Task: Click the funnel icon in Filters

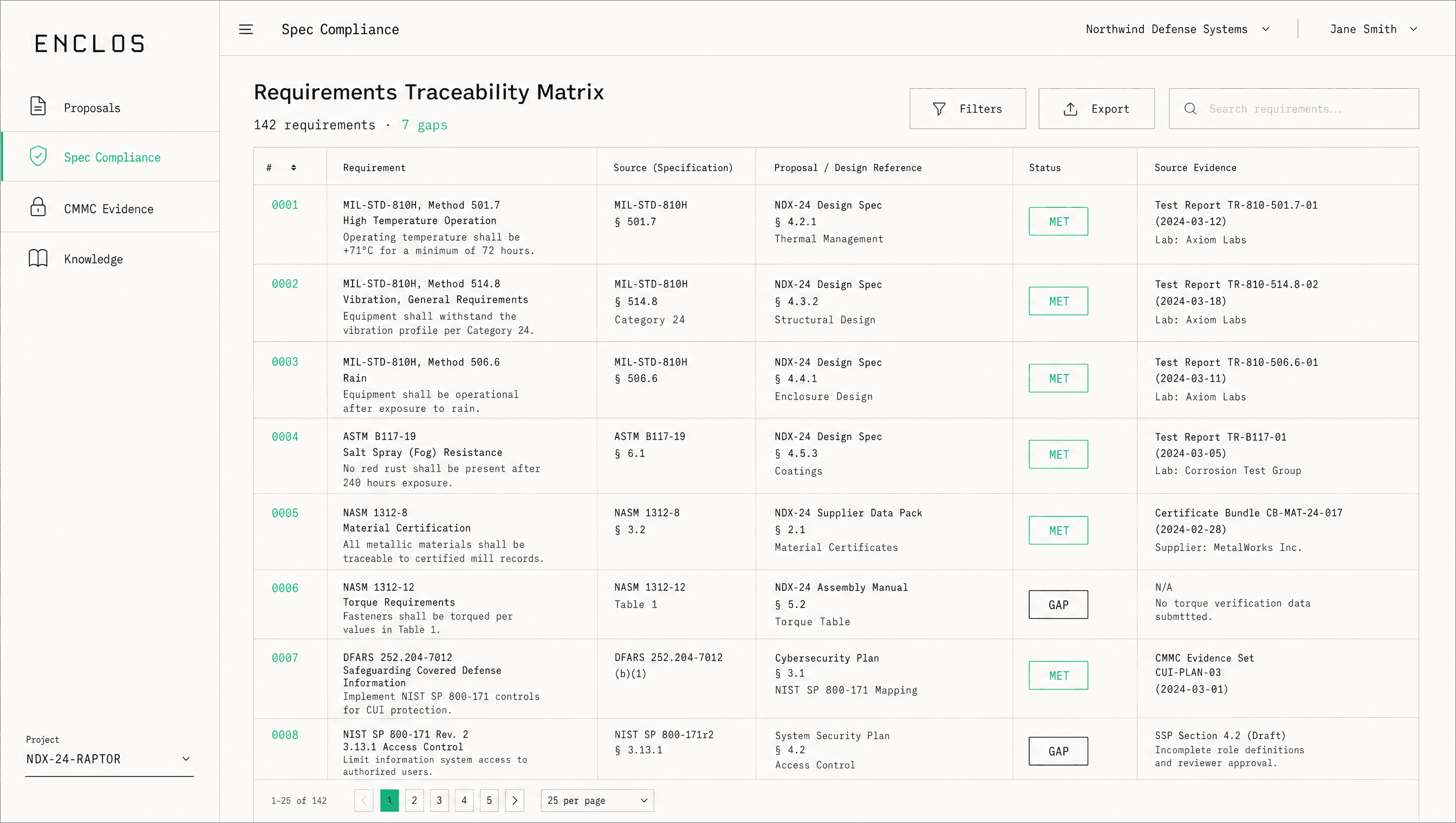Action: coord(939,108)
